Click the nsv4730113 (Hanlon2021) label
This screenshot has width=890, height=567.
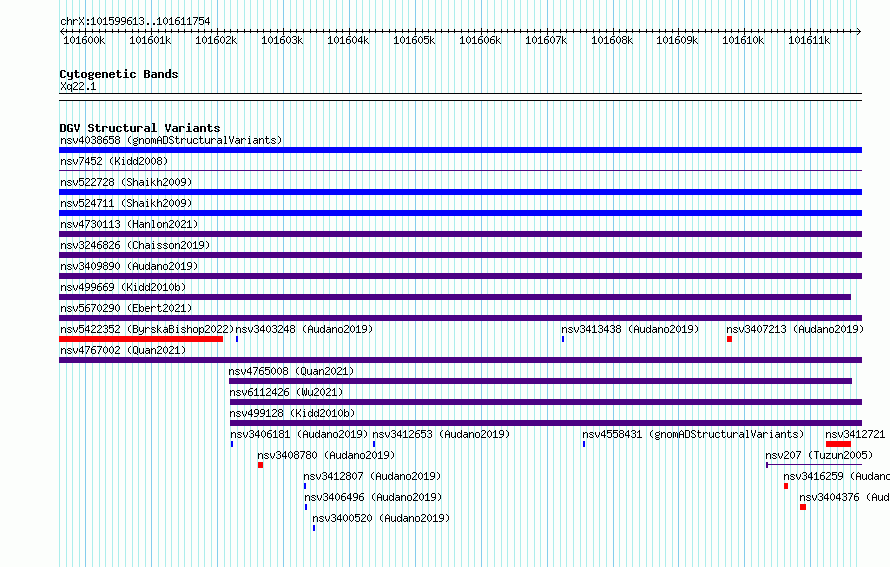tap(129, 224)
